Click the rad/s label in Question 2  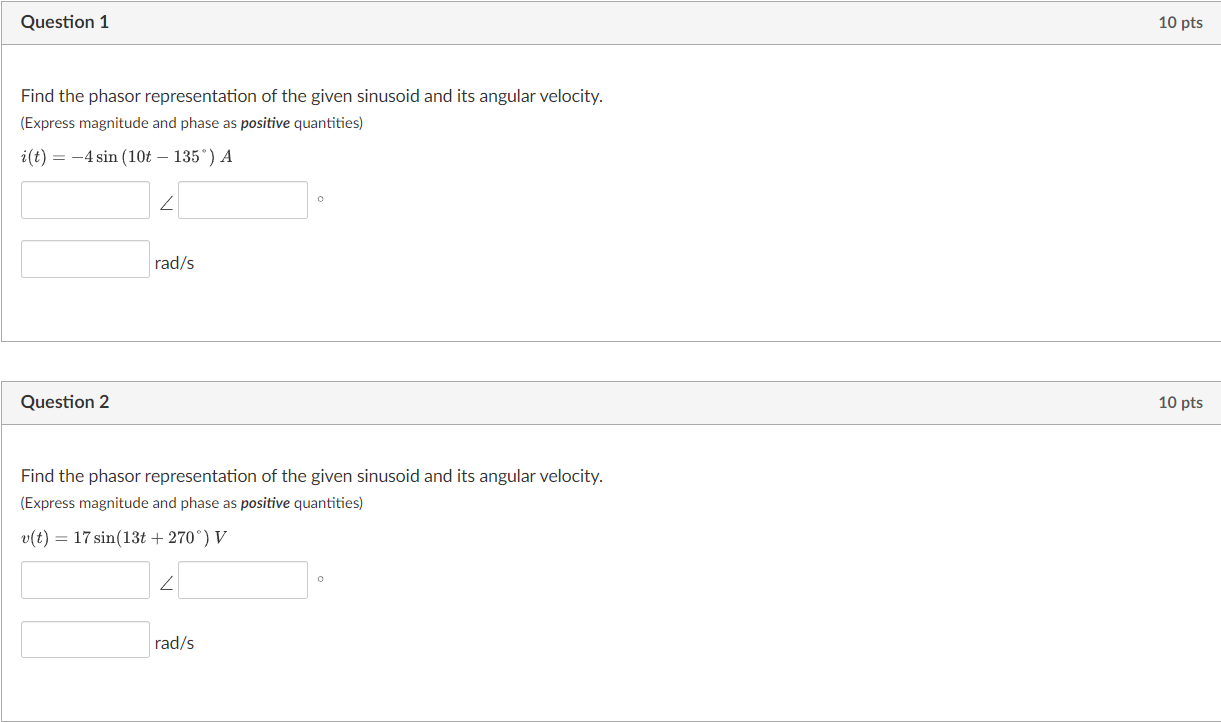click(x=174, y=641)
